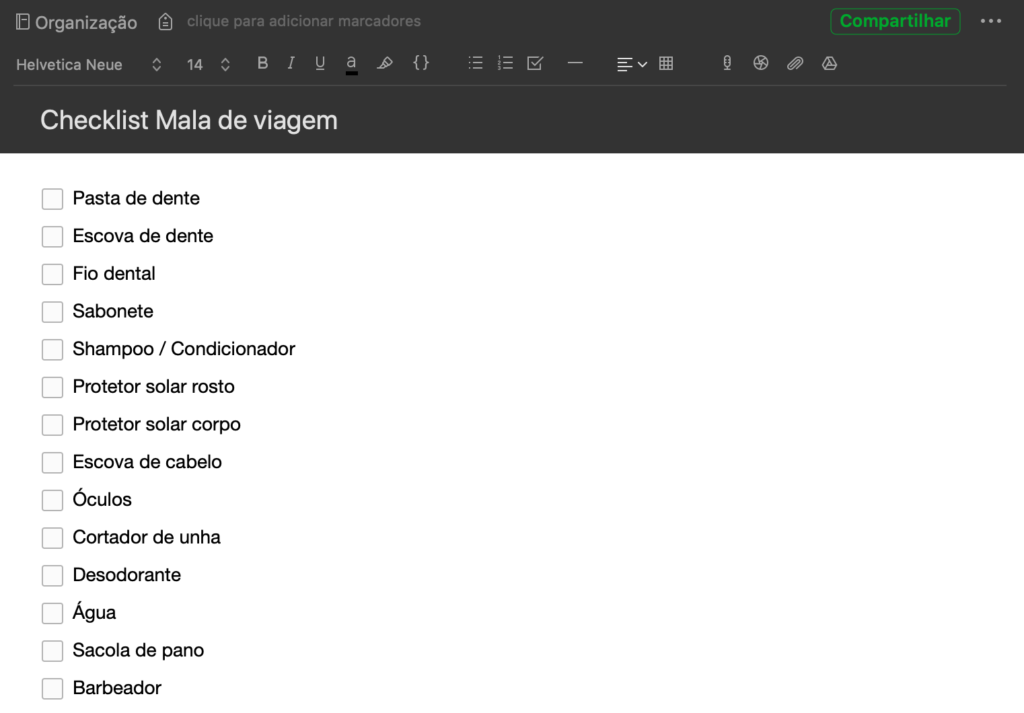The height and width of the screenshot is (713, 1024).
Task: Click the text 'Água'
Action: (94, 612)
